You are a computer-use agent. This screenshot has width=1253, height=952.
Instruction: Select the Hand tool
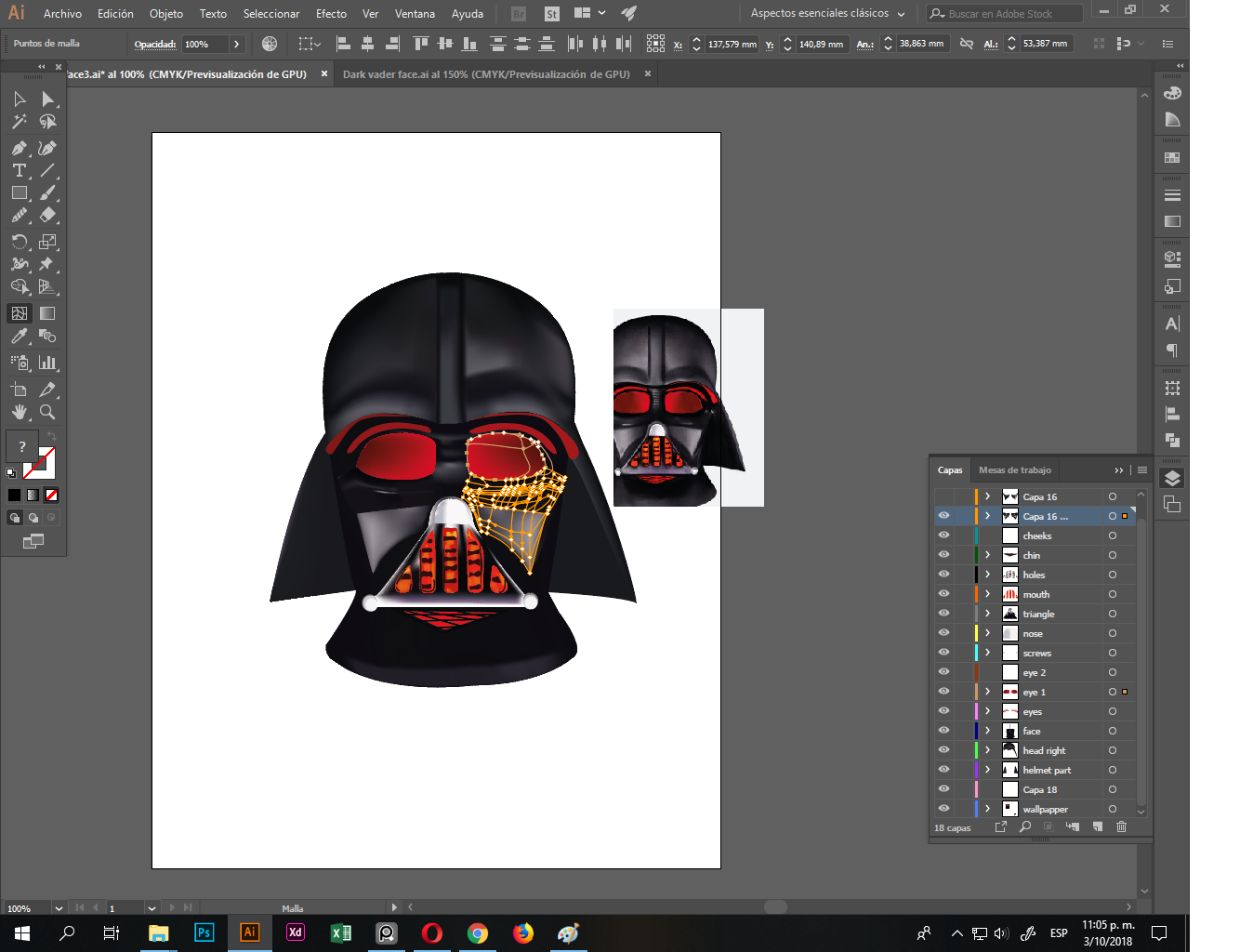pyautogui.click(x=20, y=412)
